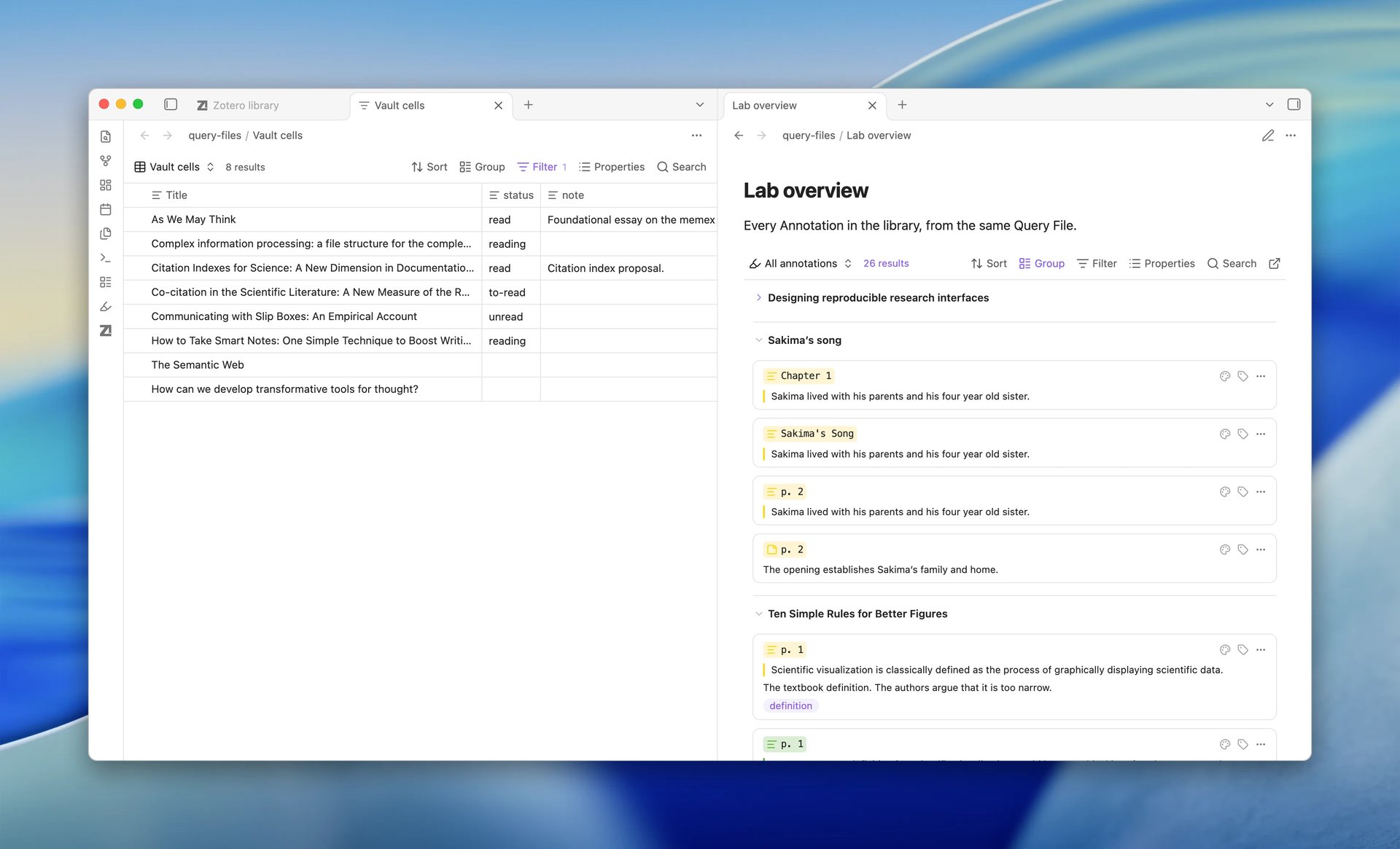Viewport: 1400px width, 849px height.
Task: Tag the note annotation about Sakima's family
Action: (1243, 549)
